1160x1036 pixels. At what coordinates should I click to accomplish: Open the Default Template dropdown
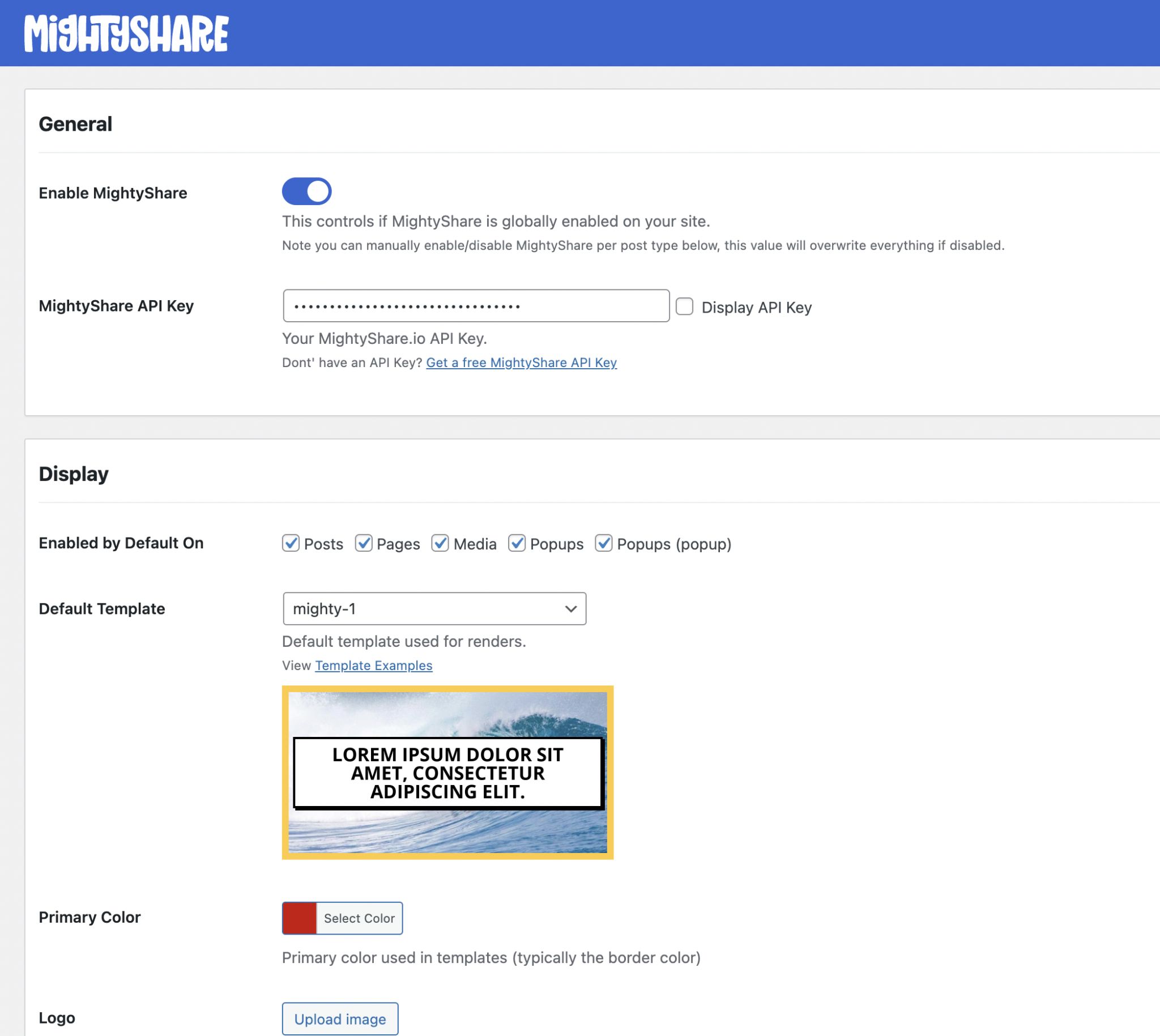click(x=434, y=608)
